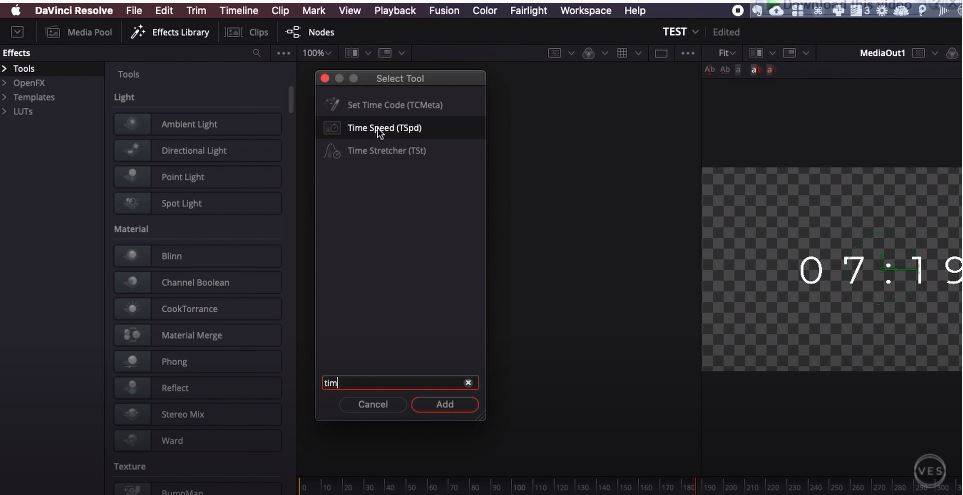Viewport: 963px width, 495px height.
Task: Open the dropdown beside the color channel icon
Action: pos(604,53)
